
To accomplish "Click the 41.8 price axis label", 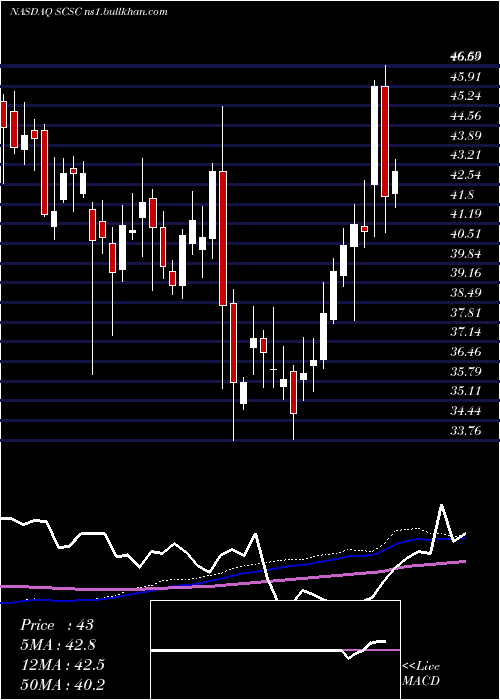I will (x=462, y=195).
